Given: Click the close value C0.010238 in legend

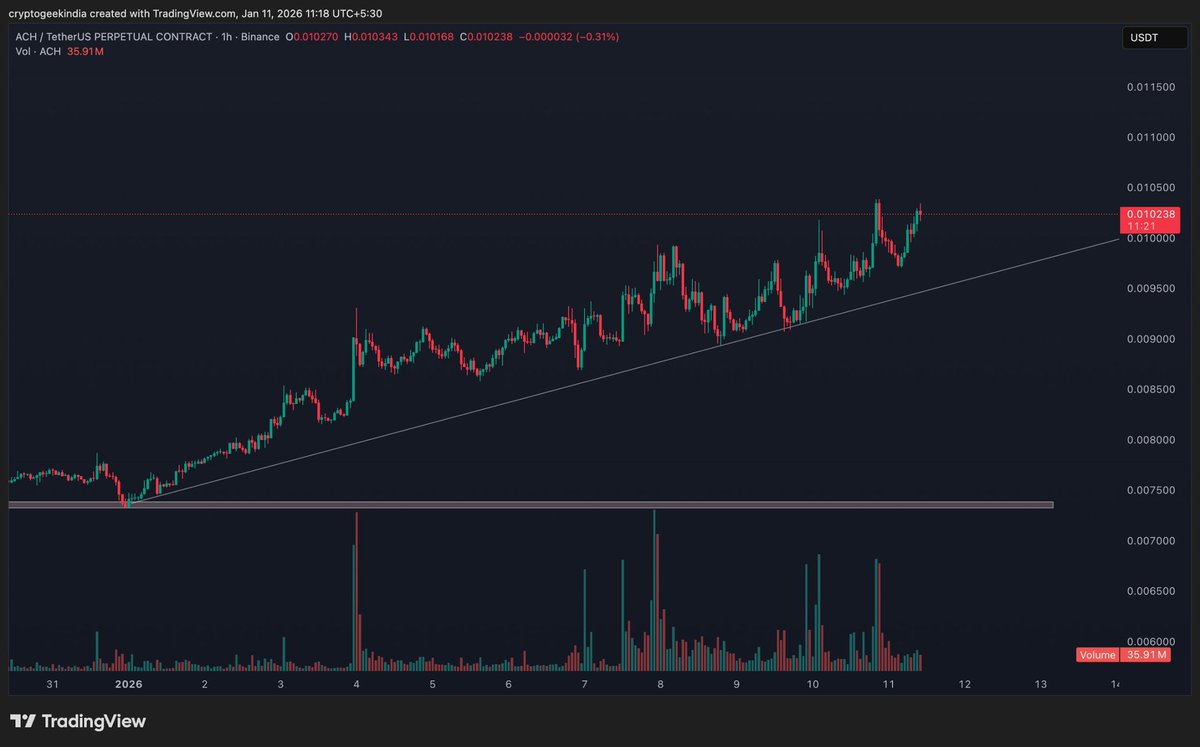Looking at the screenshot, I should click(486, 37).
